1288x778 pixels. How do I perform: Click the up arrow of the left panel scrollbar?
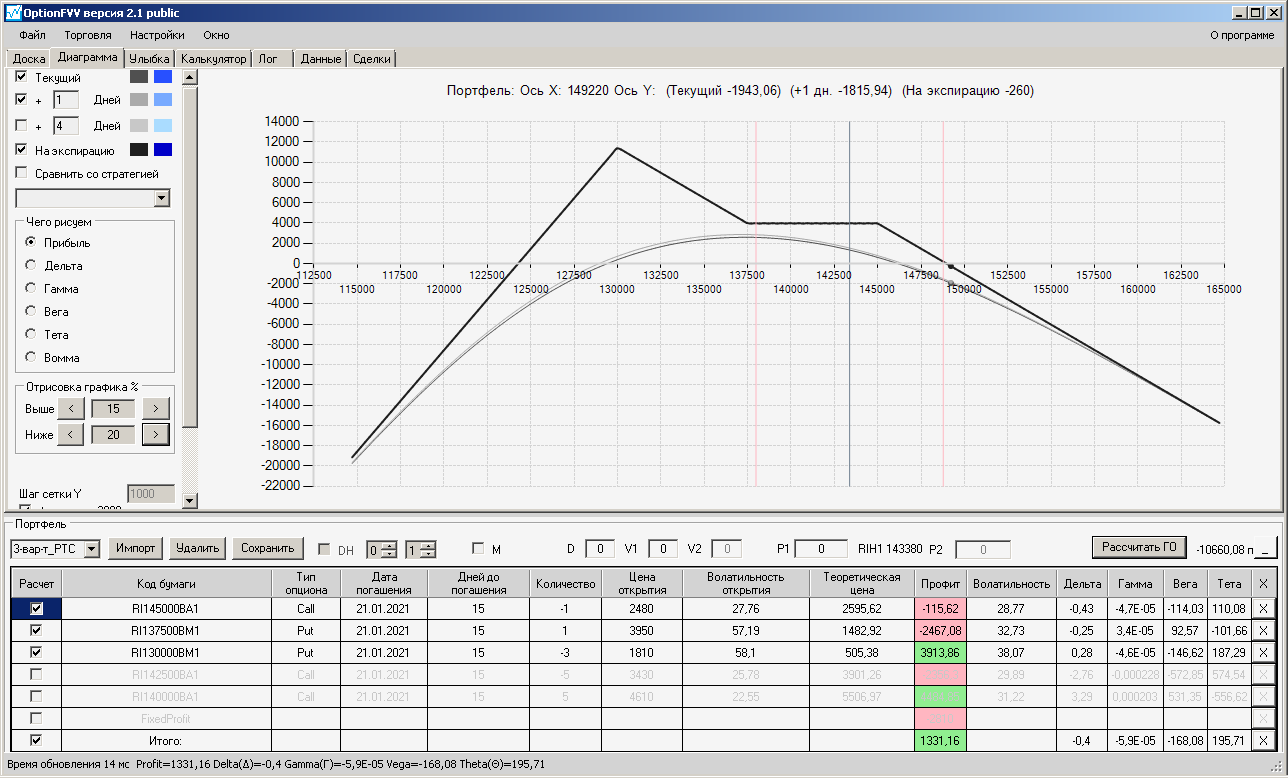tap(190, 77)
